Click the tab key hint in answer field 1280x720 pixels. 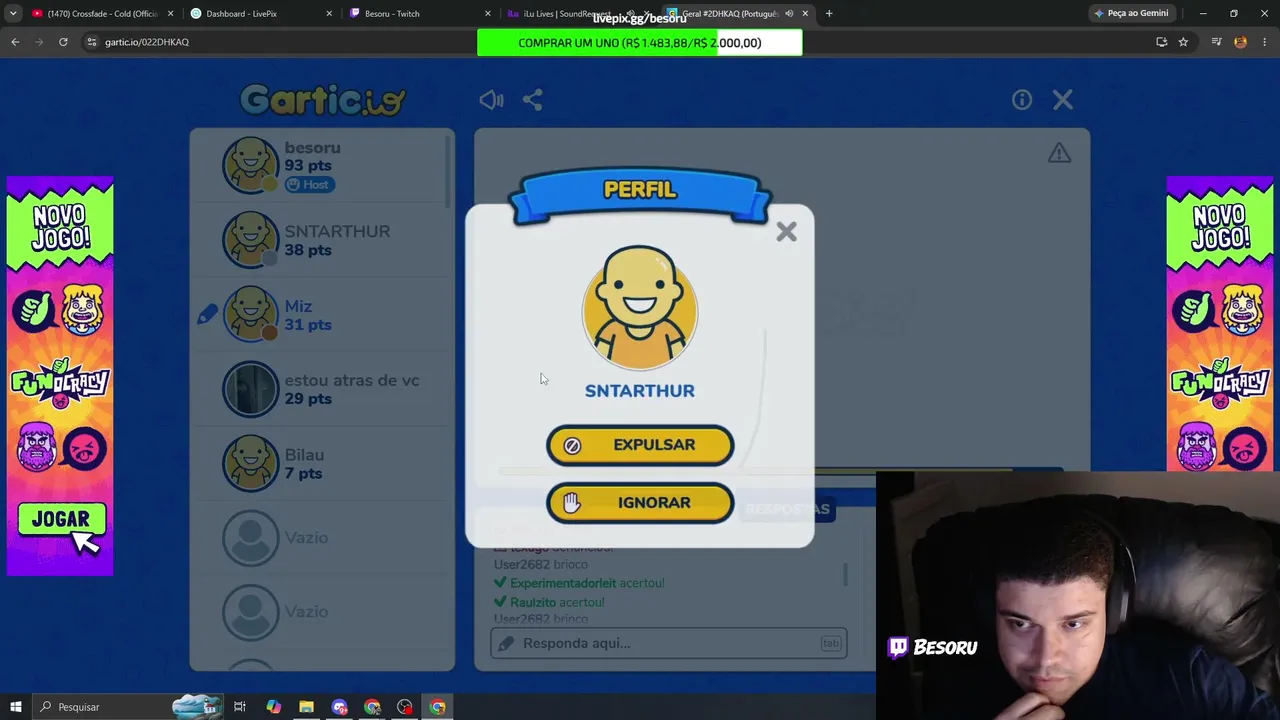(x=830, y=643)
